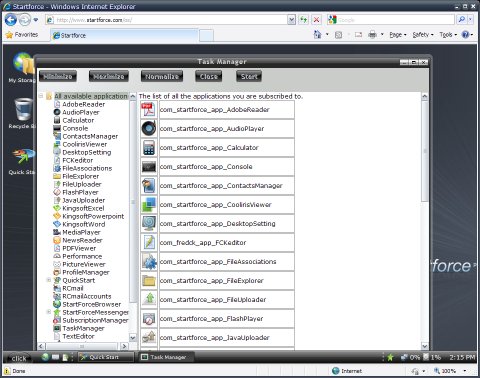The height and width of the screenshot is (378, 480).
Task: Open the search provider dropdown arrow
Action: pos(470,20)
